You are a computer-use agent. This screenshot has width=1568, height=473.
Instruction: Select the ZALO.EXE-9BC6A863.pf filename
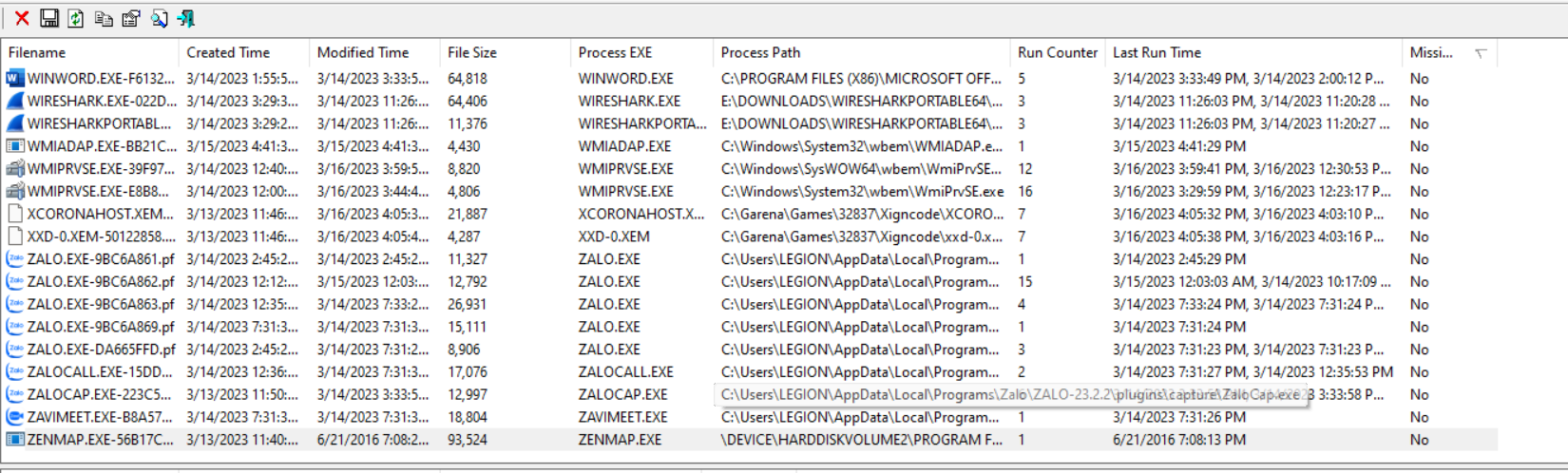coord(101,305)
